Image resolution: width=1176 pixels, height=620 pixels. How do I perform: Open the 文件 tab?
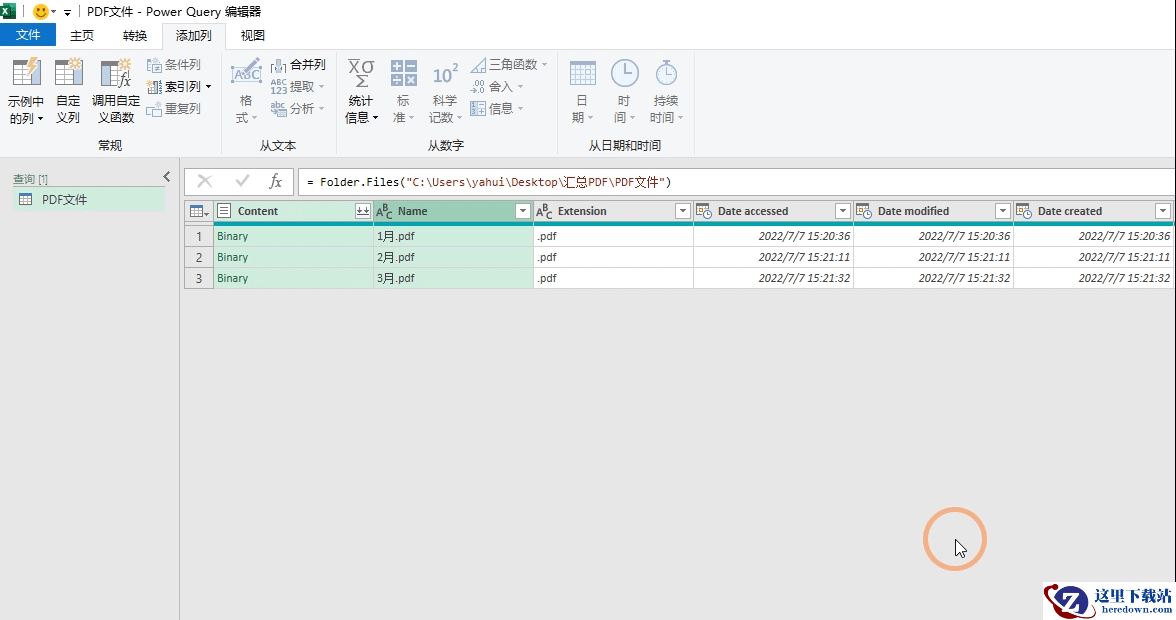[x=28, y=35]
